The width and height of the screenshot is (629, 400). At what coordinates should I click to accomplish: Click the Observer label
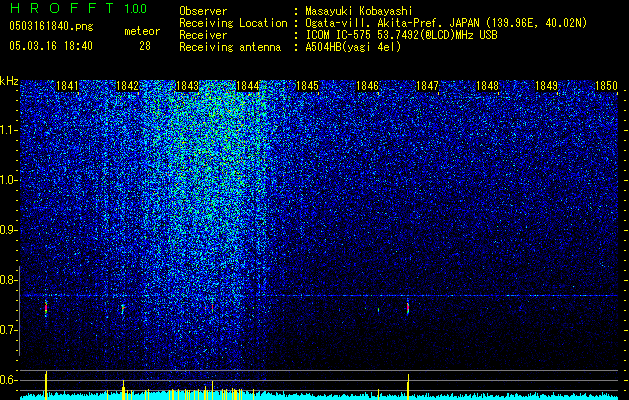coord(203,11)
